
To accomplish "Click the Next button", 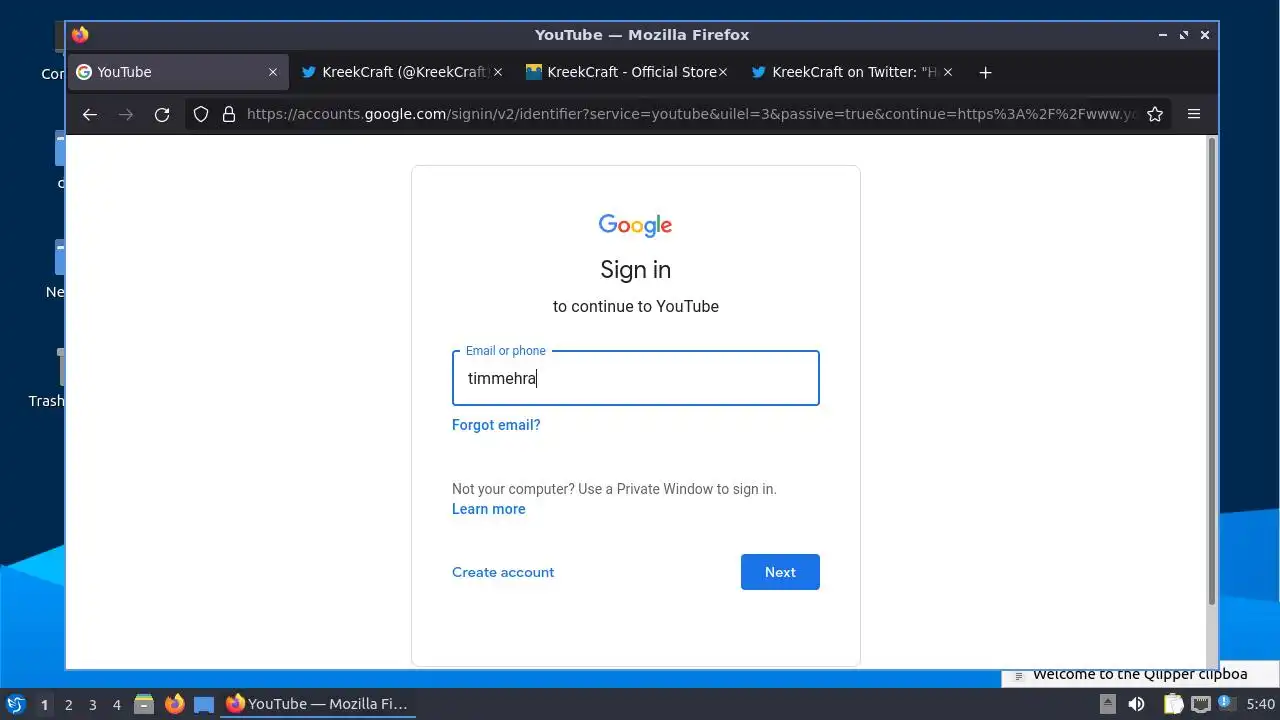I will point(780,572).
